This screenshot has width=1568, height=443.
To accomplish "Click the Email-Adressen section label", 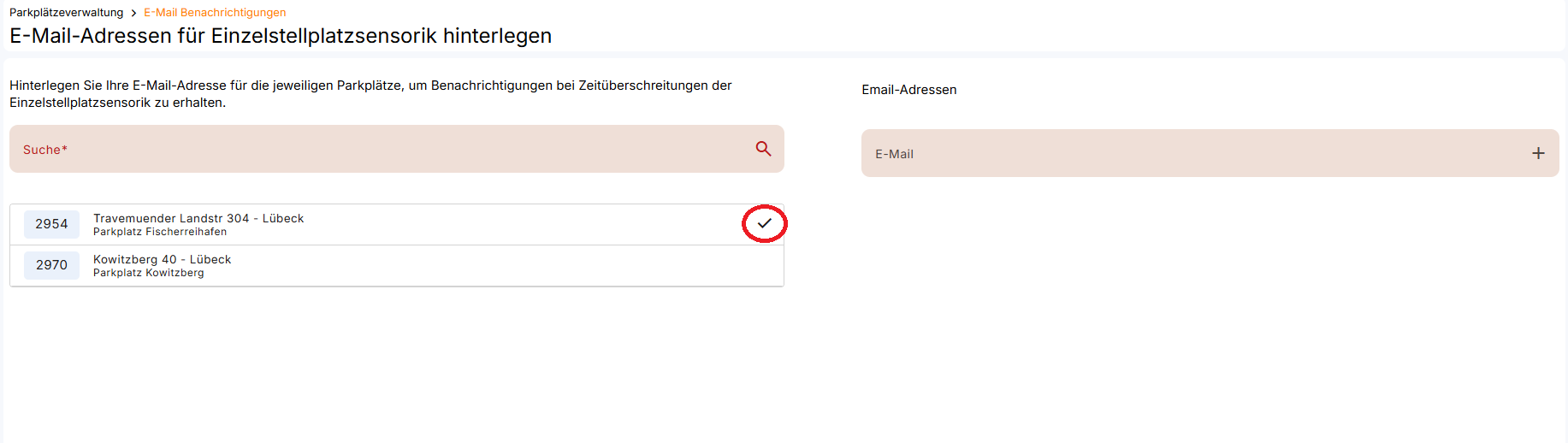I will [908, 90].
